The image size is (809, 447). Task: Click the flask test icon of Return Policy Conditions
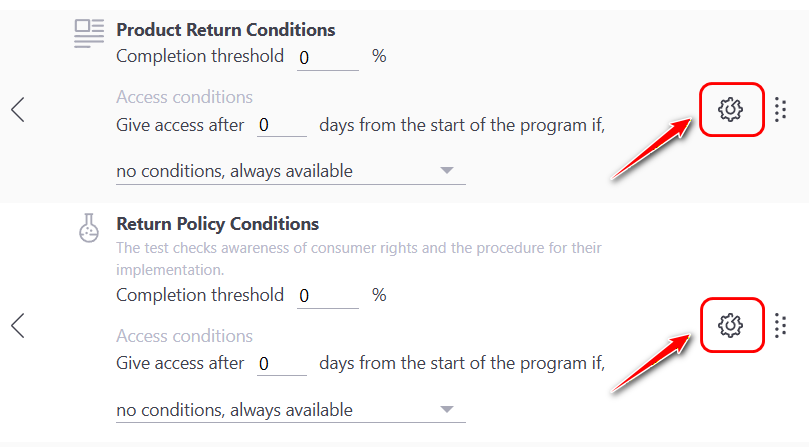89,229
